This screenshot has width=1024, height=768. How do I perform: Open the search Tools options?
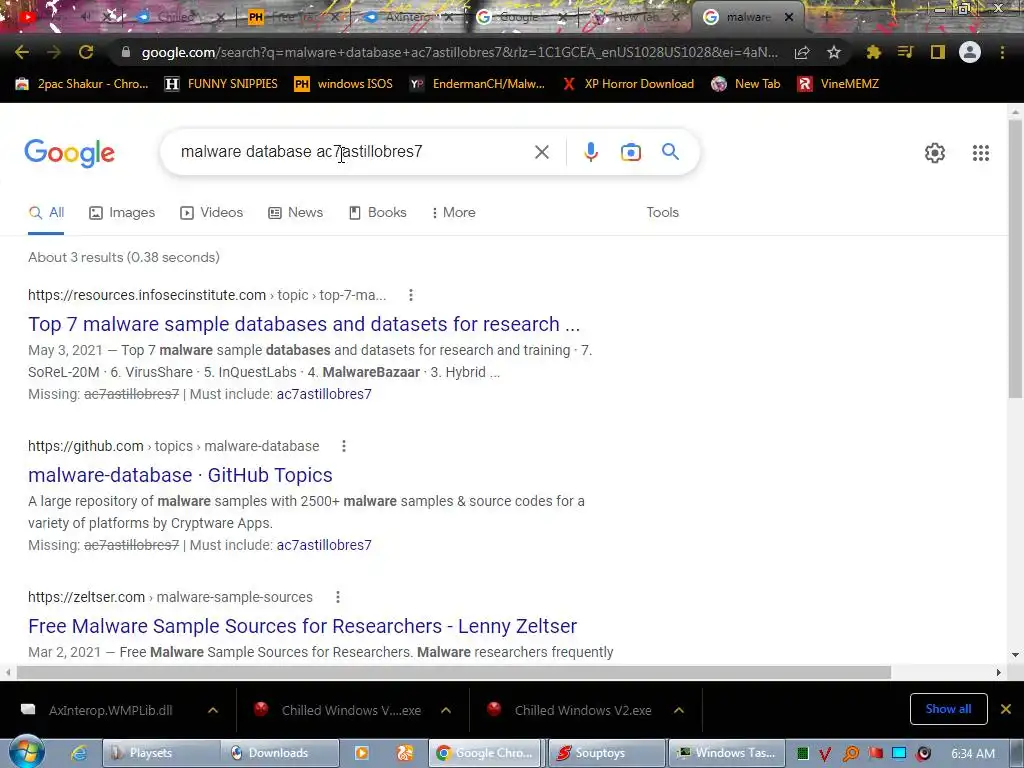(x=662, y=212)
